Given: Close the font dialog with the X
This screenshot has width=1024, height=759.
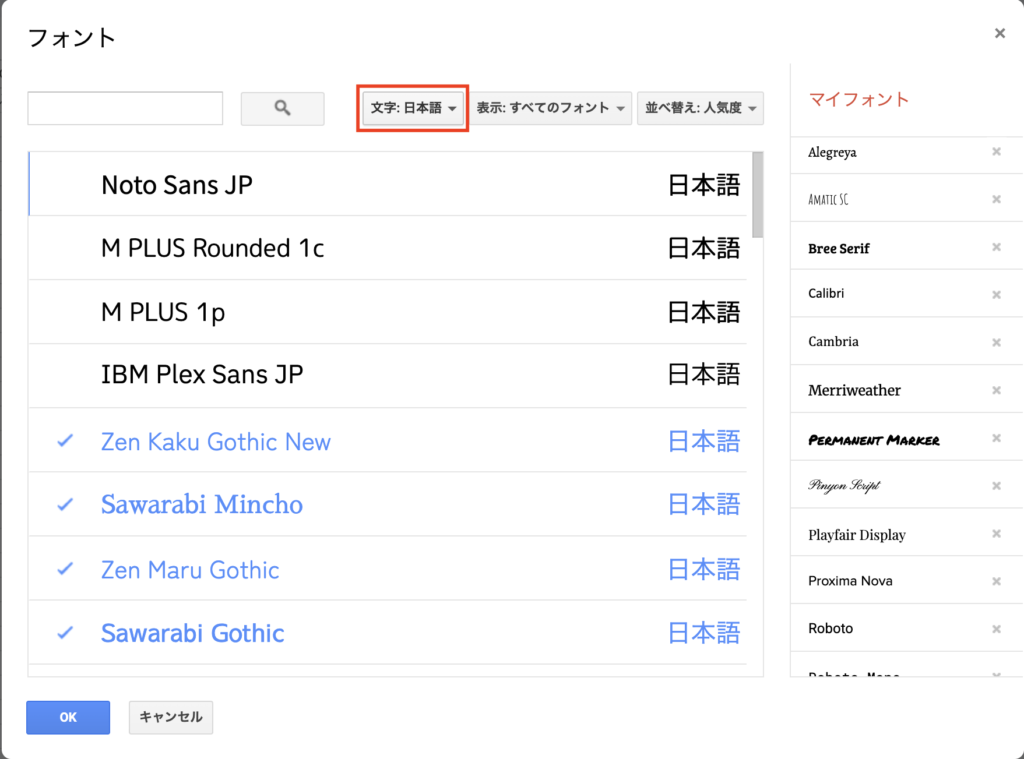Looking at the screenshot, I should pyautogui.click(x=999, y=34).
